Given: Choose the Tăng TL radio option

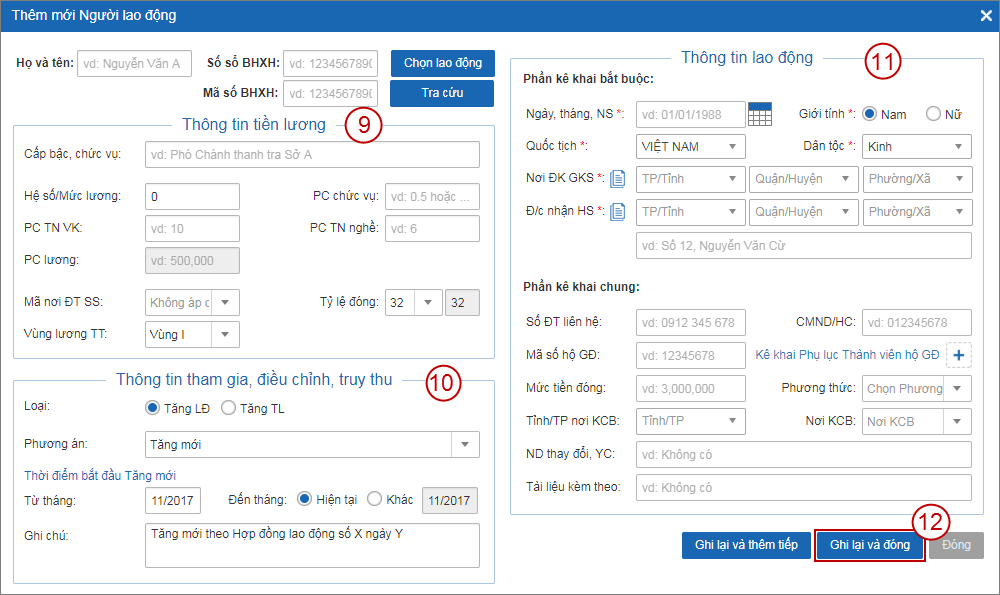Looking at the screenshot, I should [228, 408].
